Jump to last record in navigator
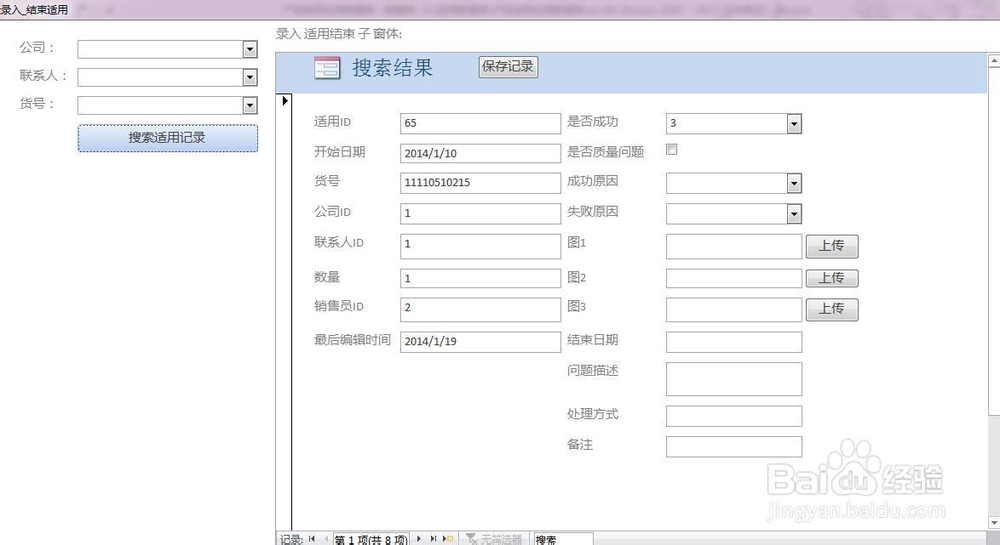This screenshot has height=545, width=1000. pos(433,539)
